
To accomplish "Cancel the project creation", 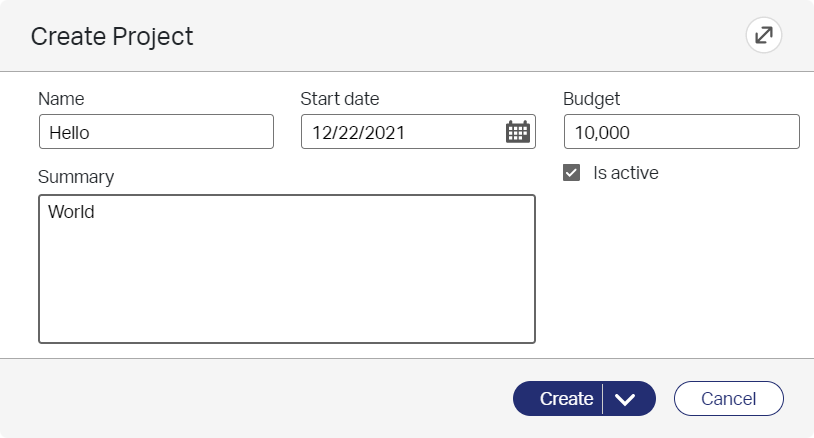I will click(728, 399).
